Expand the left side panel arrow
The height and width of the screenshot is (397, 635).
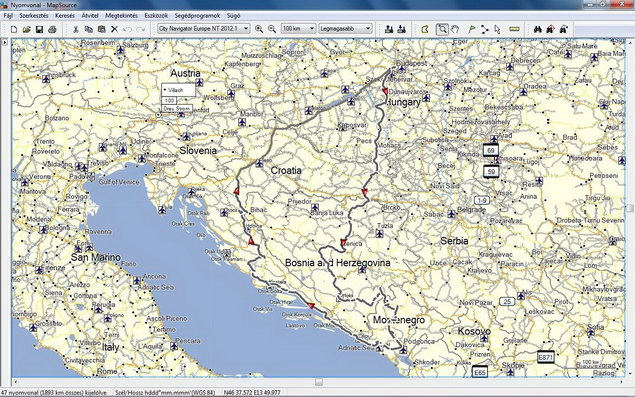tap(5, 42)
